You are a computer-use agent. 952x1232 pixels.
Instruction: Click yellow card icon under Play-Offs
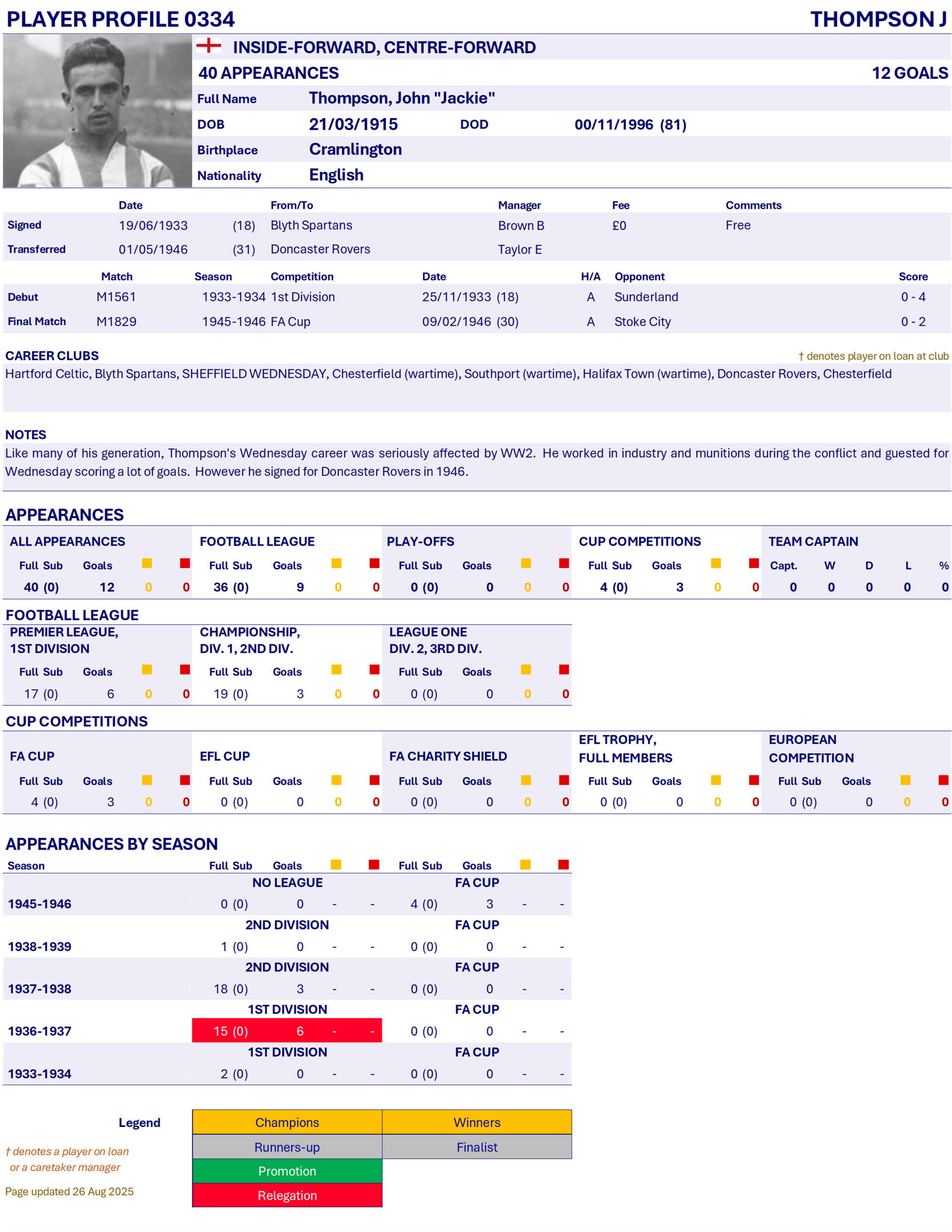(x=526, y=563)
